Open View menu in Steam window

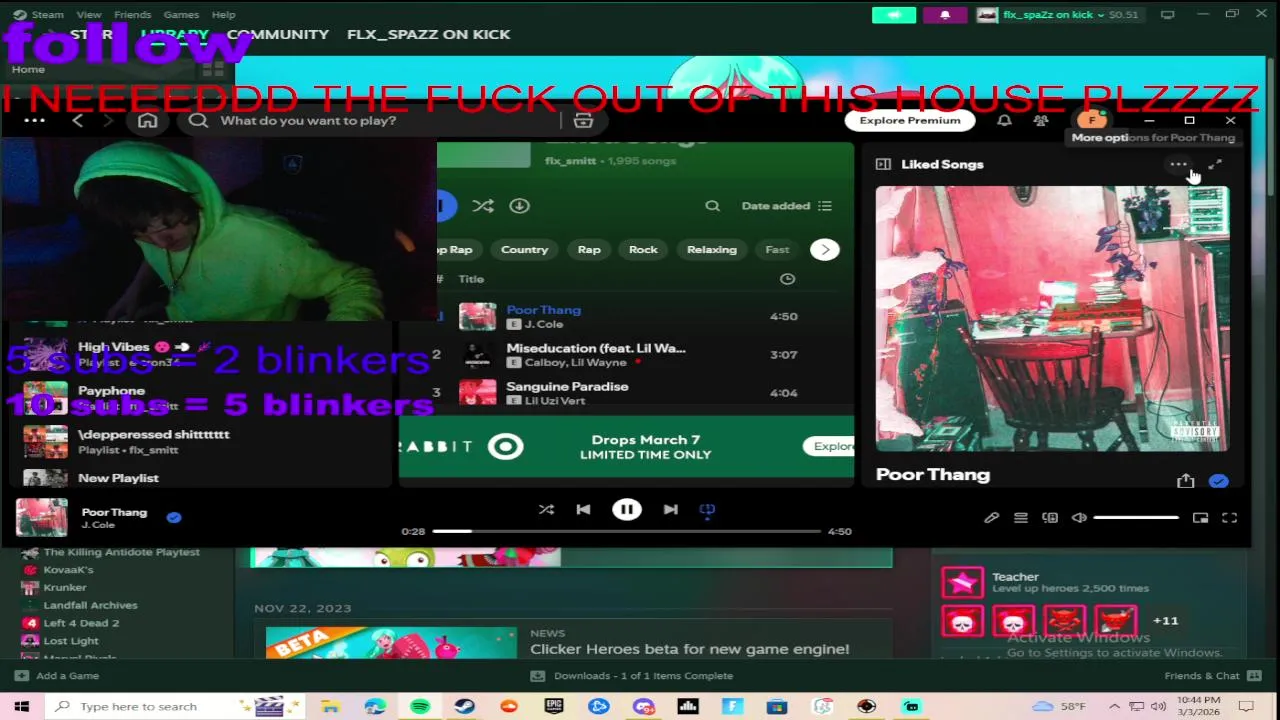tap(89, 15)
